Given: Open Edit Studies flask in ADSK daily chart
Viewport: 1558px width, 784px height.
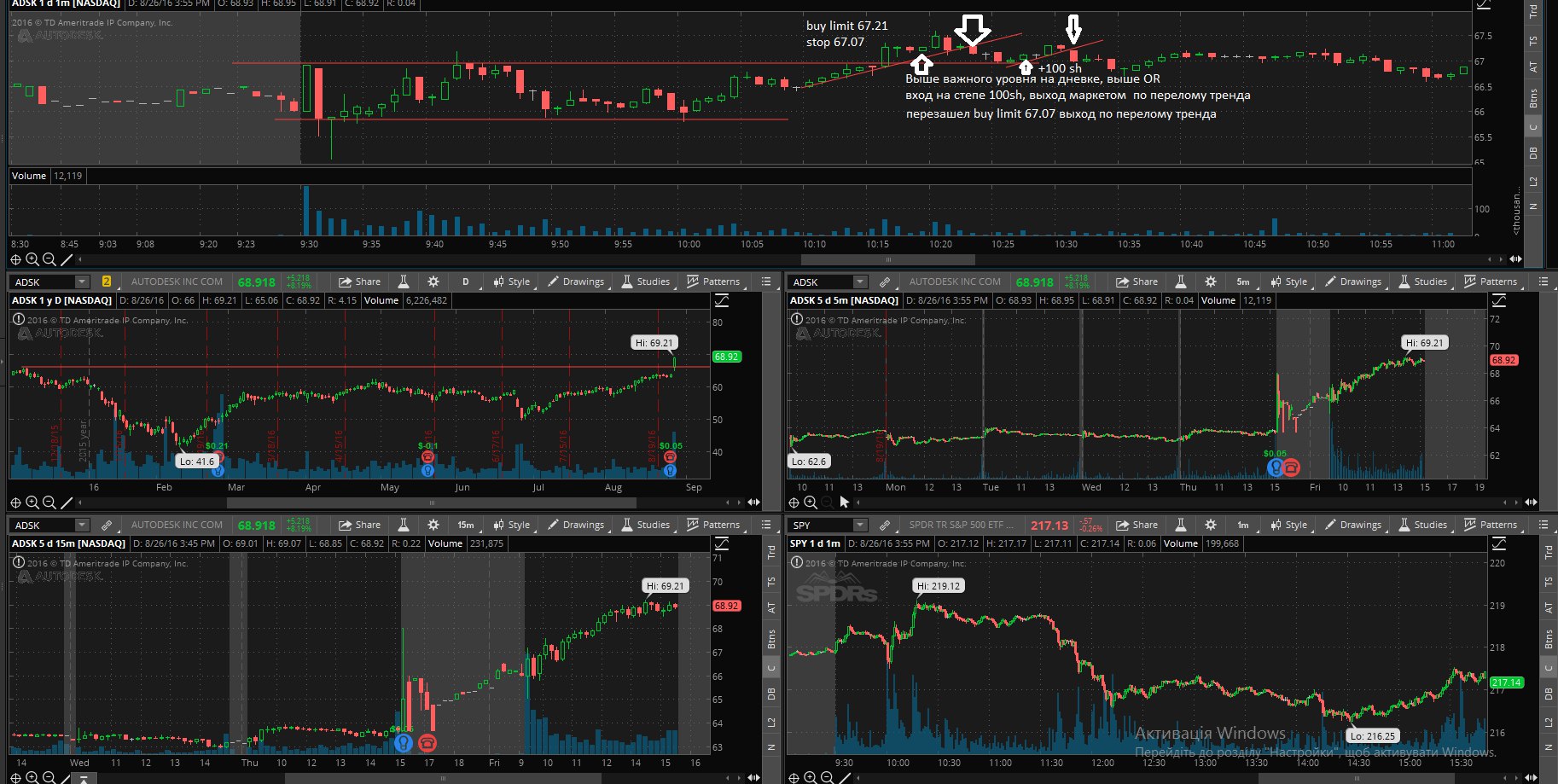Looking at the screenshot, I should tap(404, 282).
